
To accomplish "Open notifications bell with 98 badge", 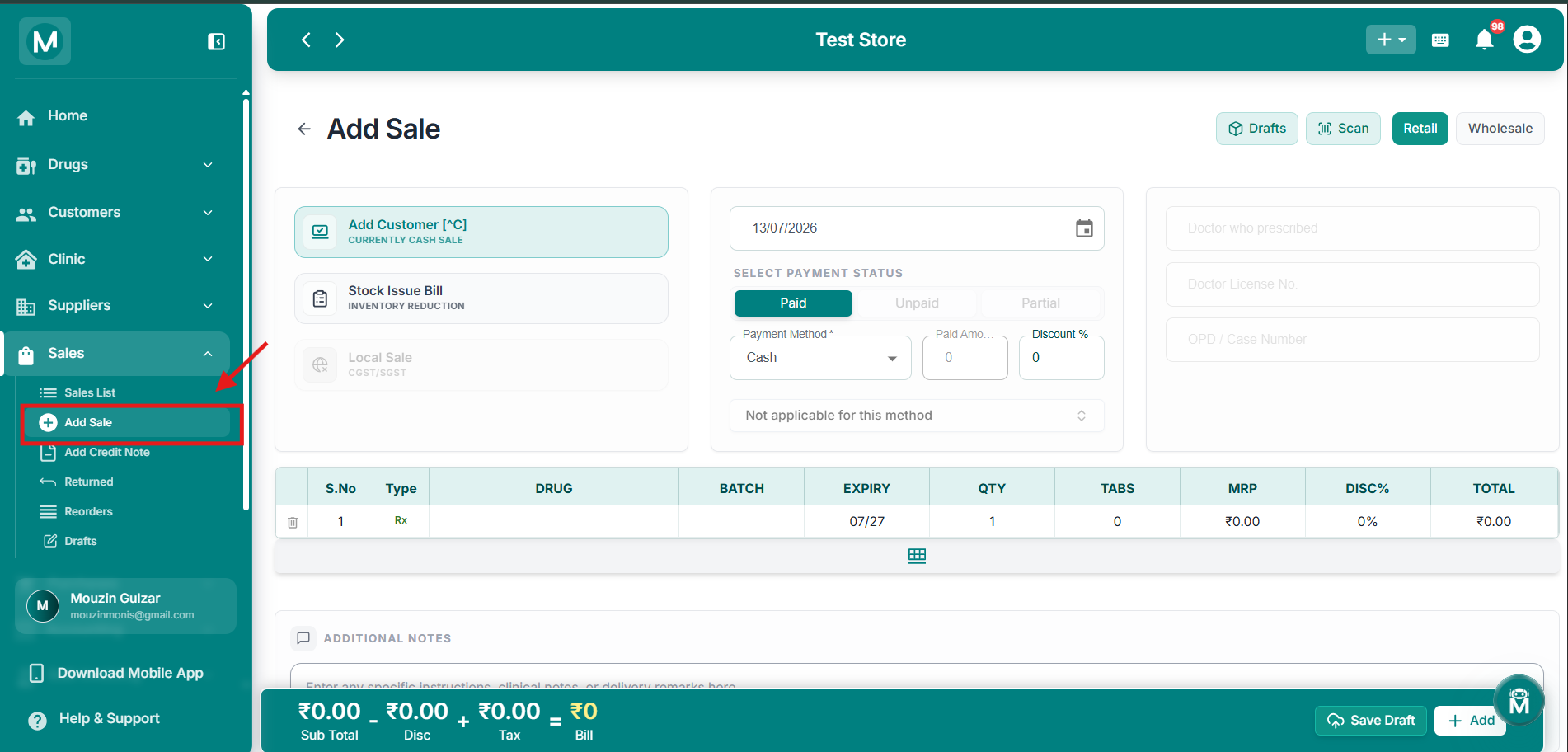I will click(x=1485, y=40).
